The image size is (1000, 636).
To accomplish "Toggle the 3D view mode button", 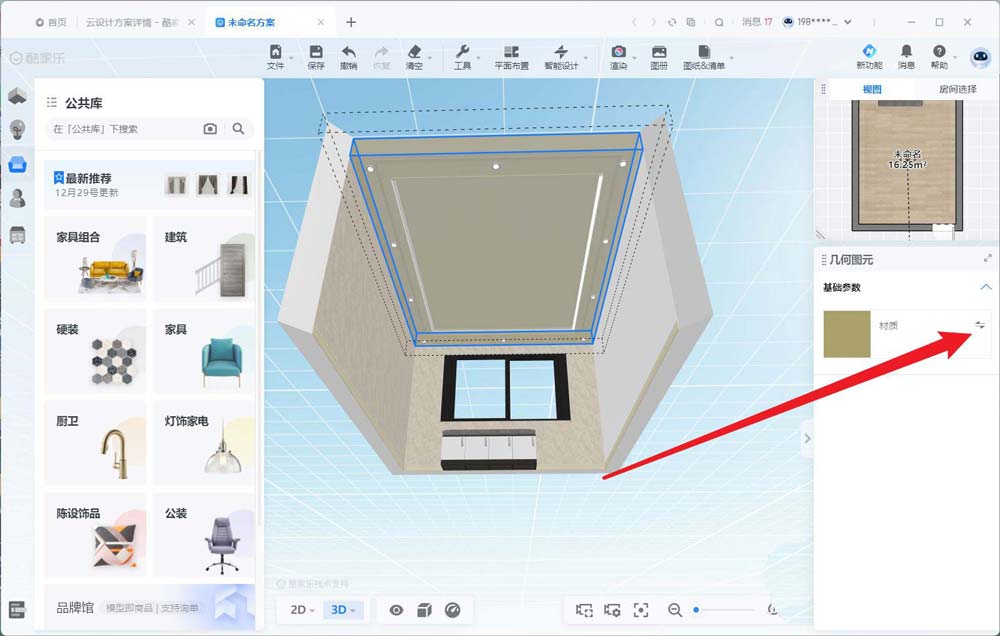I will 343,610.
